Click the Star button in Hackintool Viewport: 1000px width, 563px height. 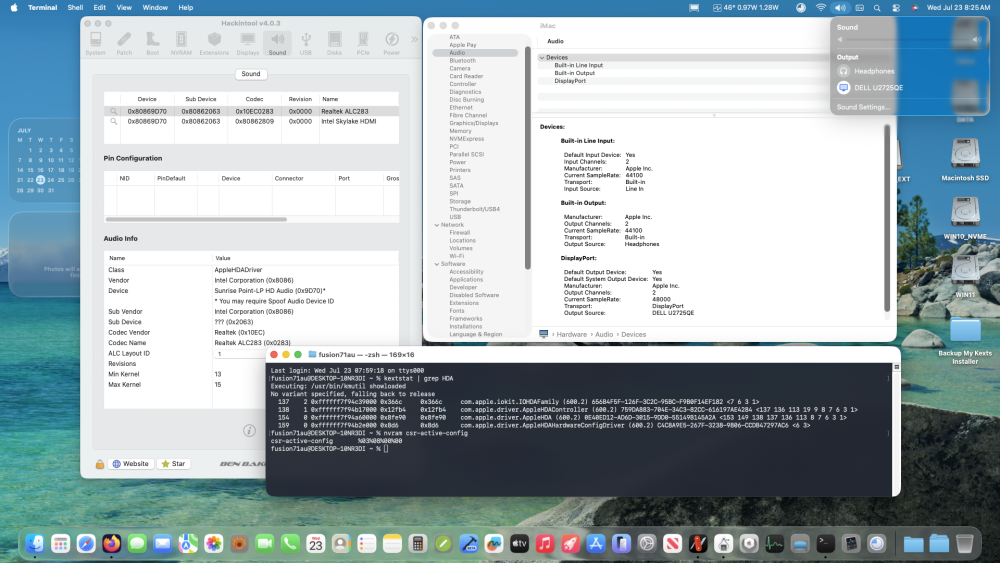pos(173,464)
